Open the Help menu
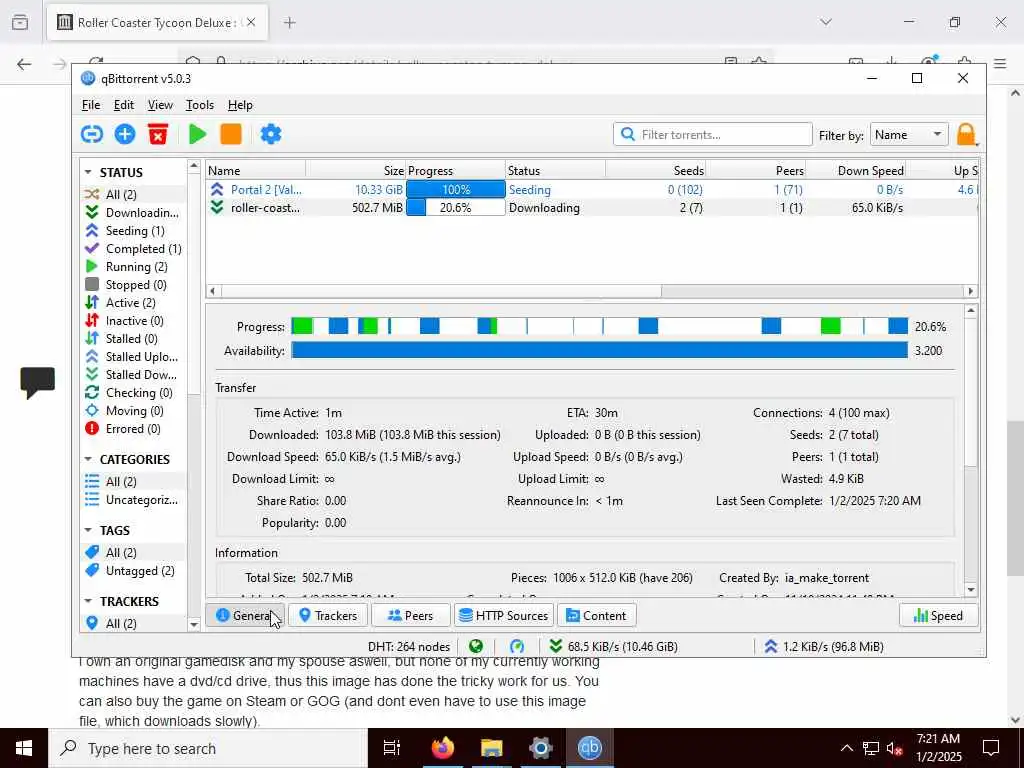 [240, 104]
